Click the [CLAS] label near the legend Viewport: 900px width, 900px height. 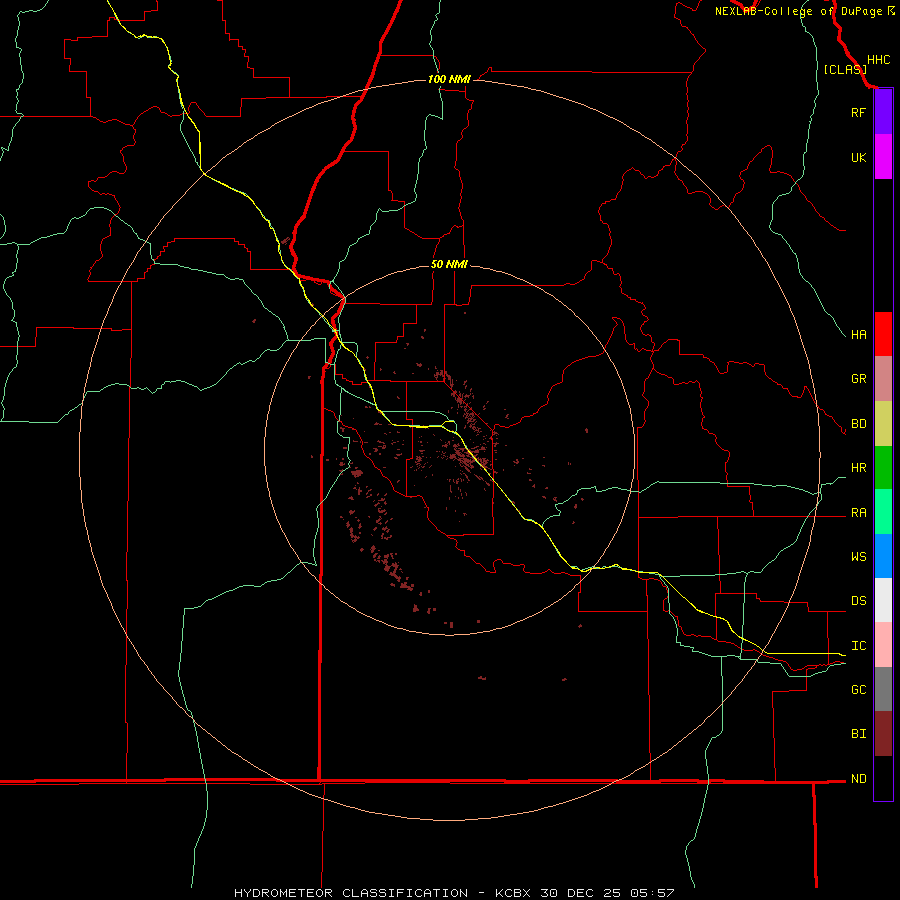point(845,69)
